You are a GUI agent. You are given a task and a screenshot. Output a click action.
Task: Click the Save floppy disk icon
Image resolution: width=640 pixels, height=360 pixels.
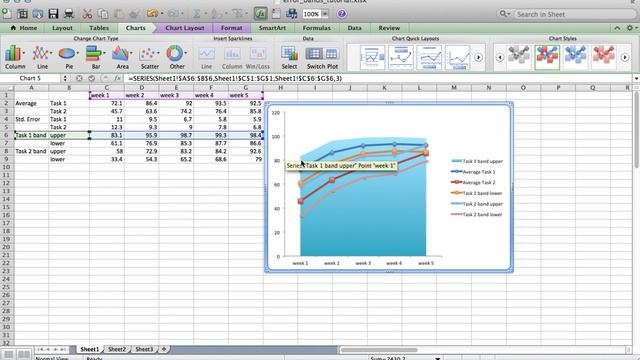pyautogui.click(x=53, y=14)
